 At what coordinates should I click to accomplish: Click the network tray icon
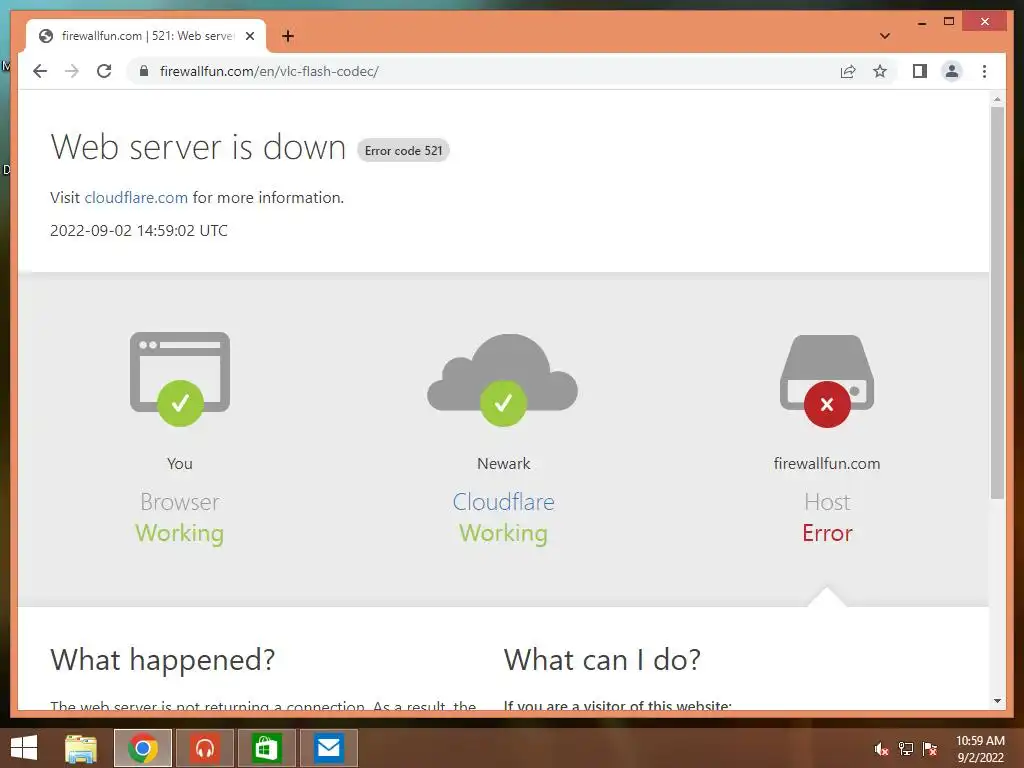pos(906,749)
